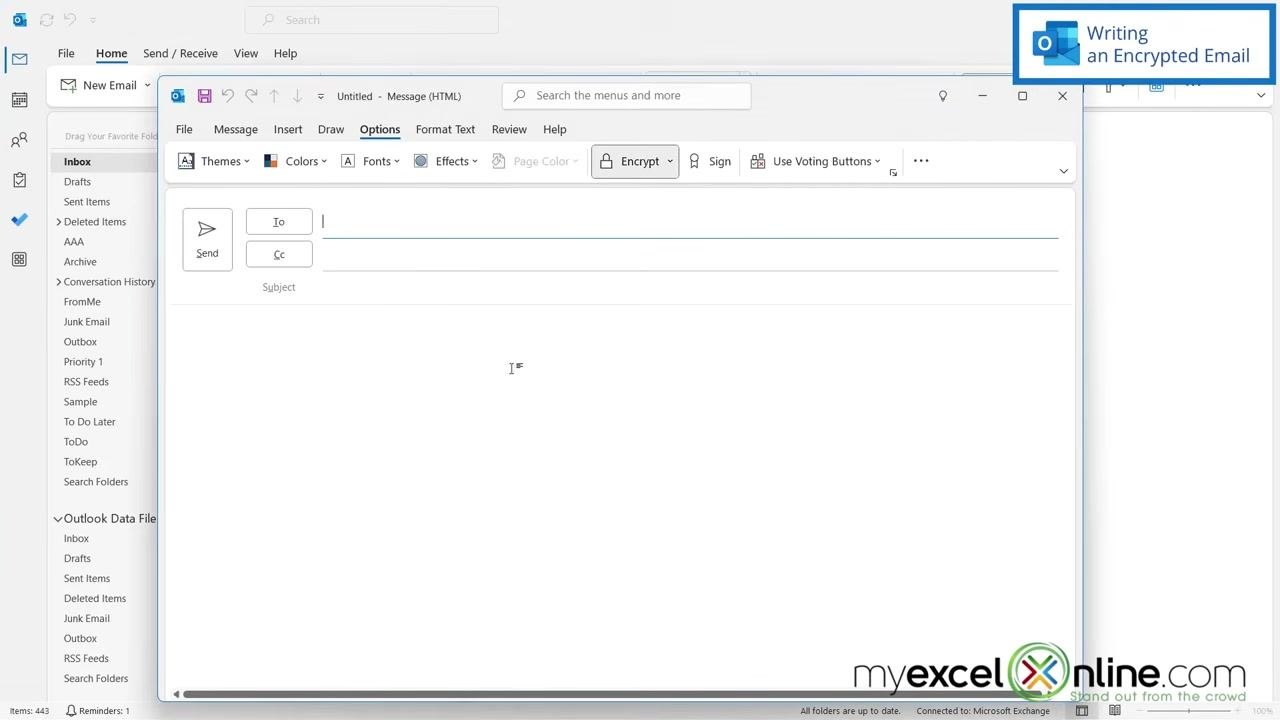Screen dimensions: 1280x720
Task: Open ribbon overflow three-dots menu
Action: [921, 161]
